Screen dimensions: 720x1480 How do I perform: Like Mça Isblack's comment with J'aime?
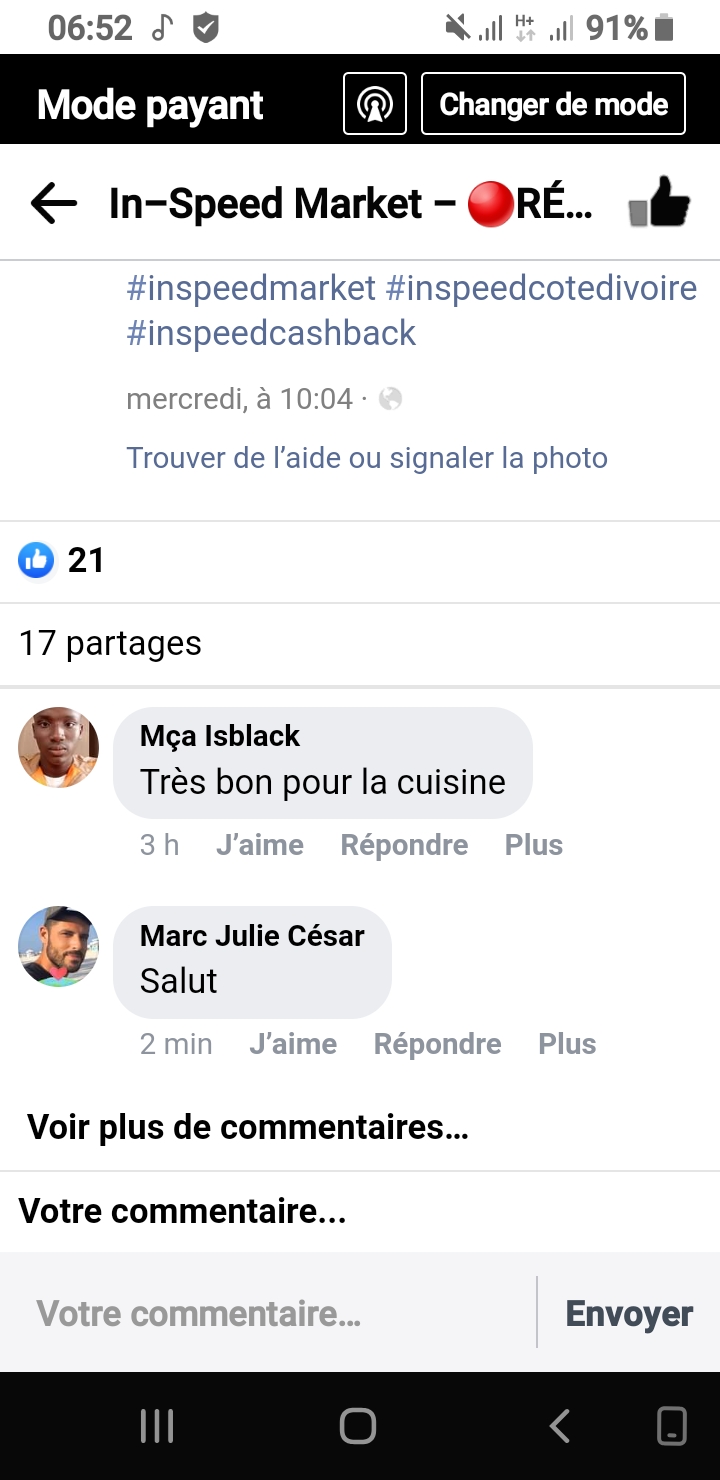click(260, 845)
